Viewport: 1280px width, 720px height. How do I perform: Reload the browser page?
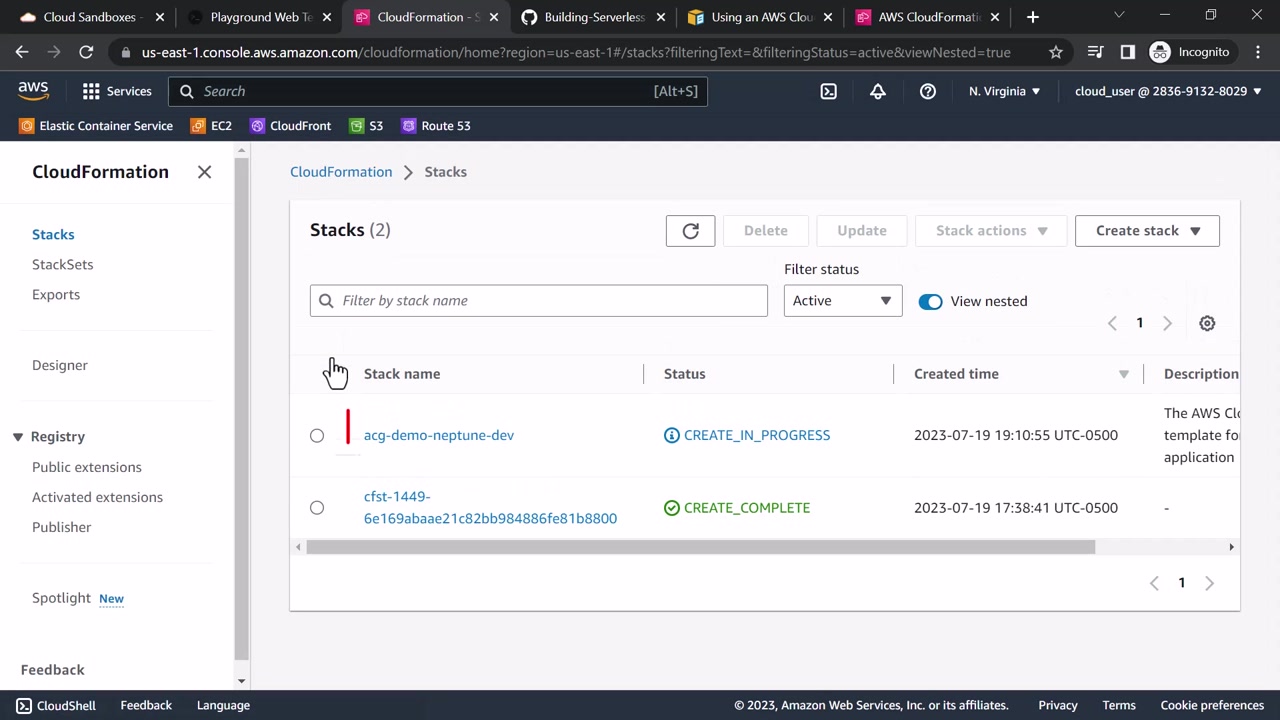(86, 52)
